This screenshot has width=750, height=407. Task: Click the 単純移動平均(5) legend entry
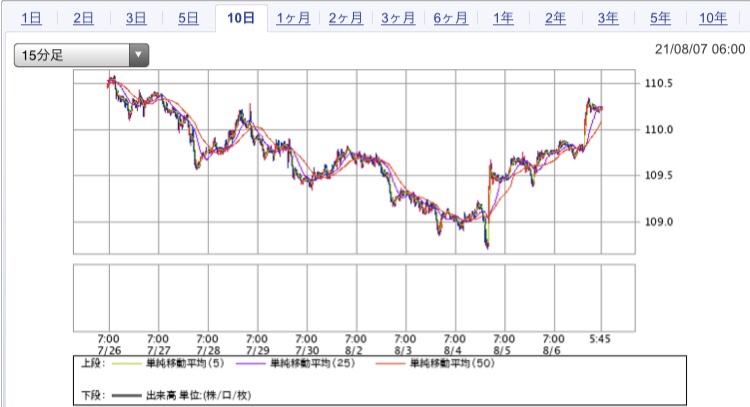(x=185, y=363)
